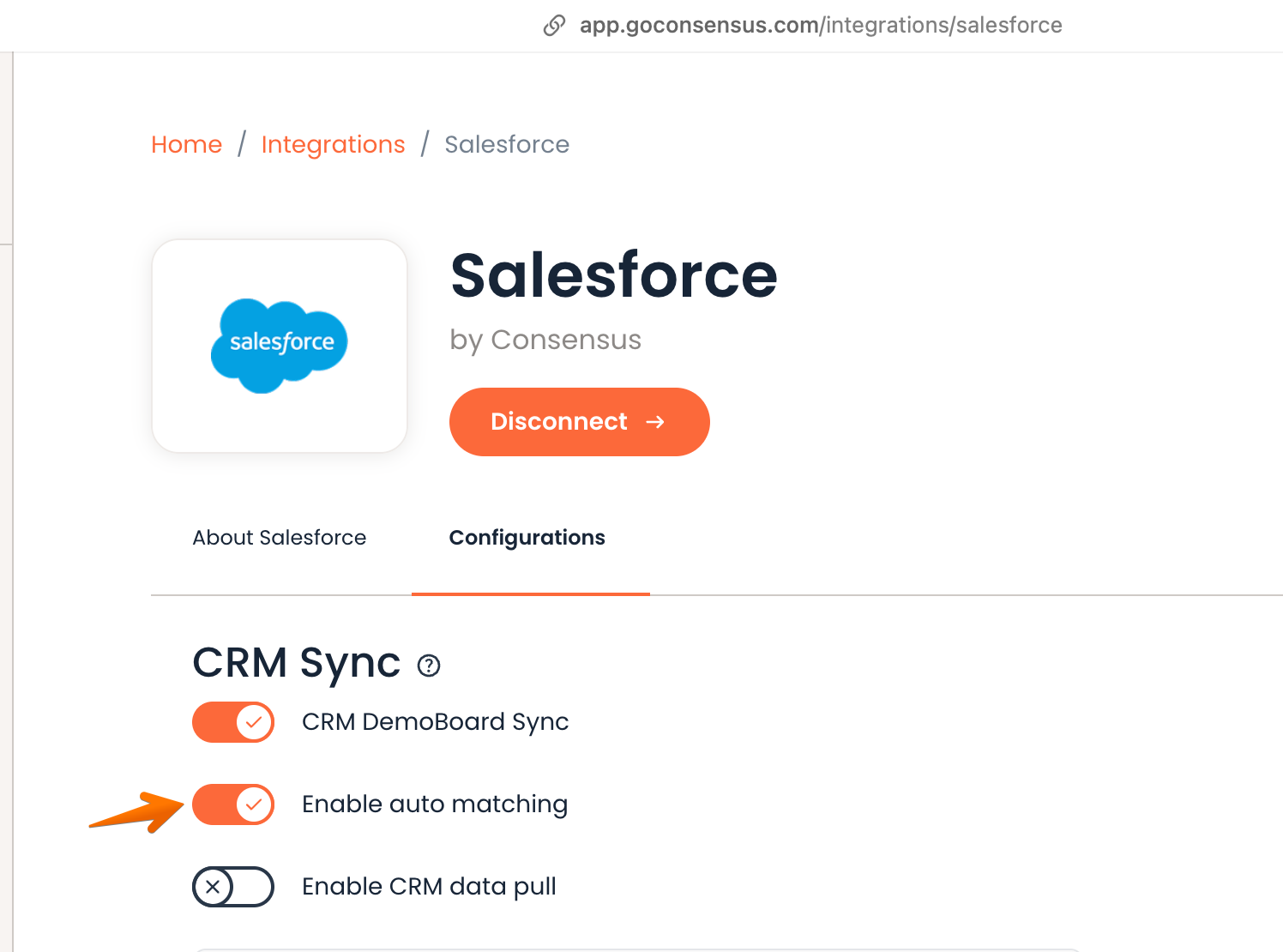The image size is (1283, 952).
Task: Select the Configurations tab
Action: (x=527, y=538)
